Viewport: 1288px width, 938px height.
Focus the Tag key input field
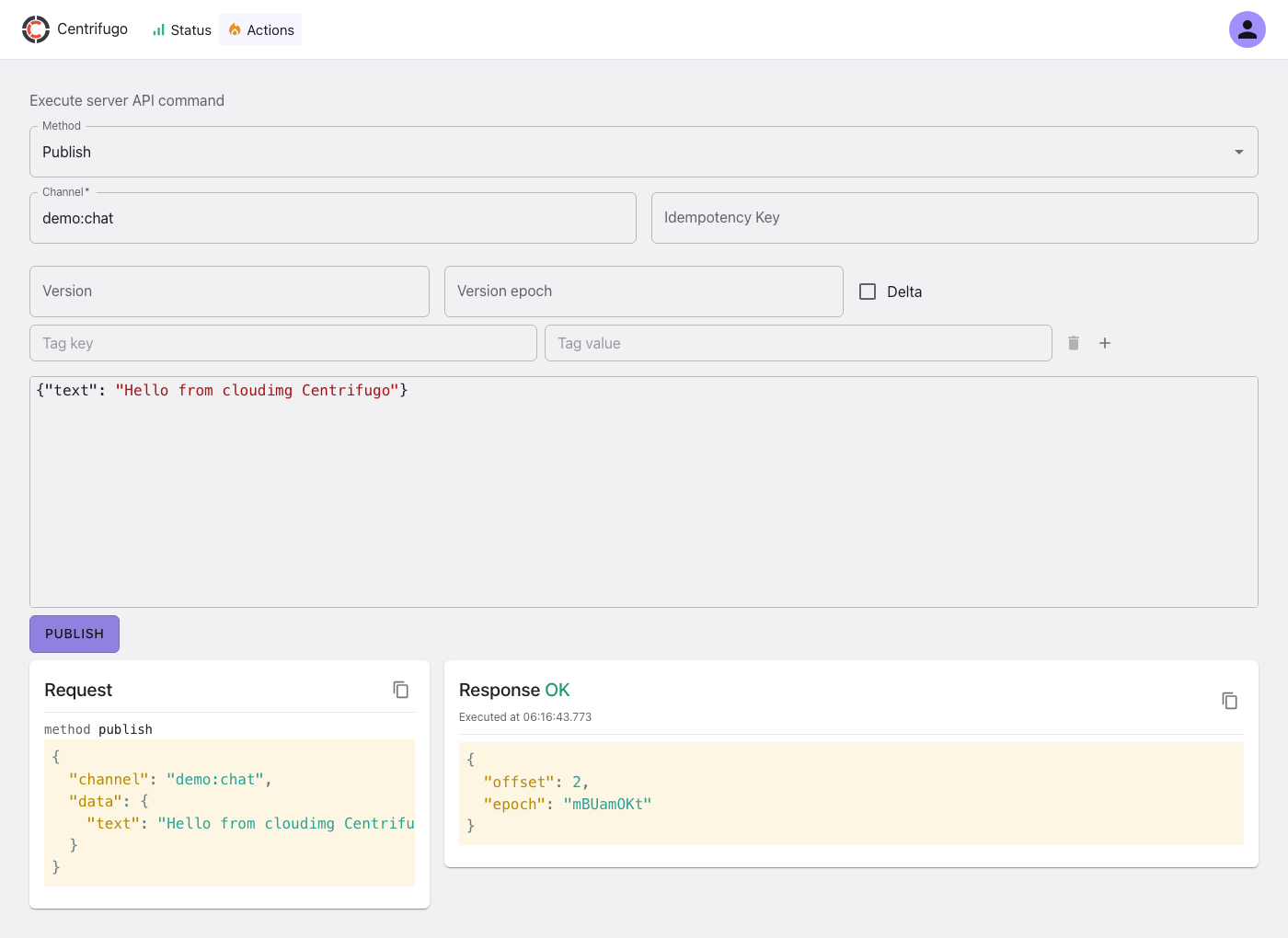[x=283, y=343]
